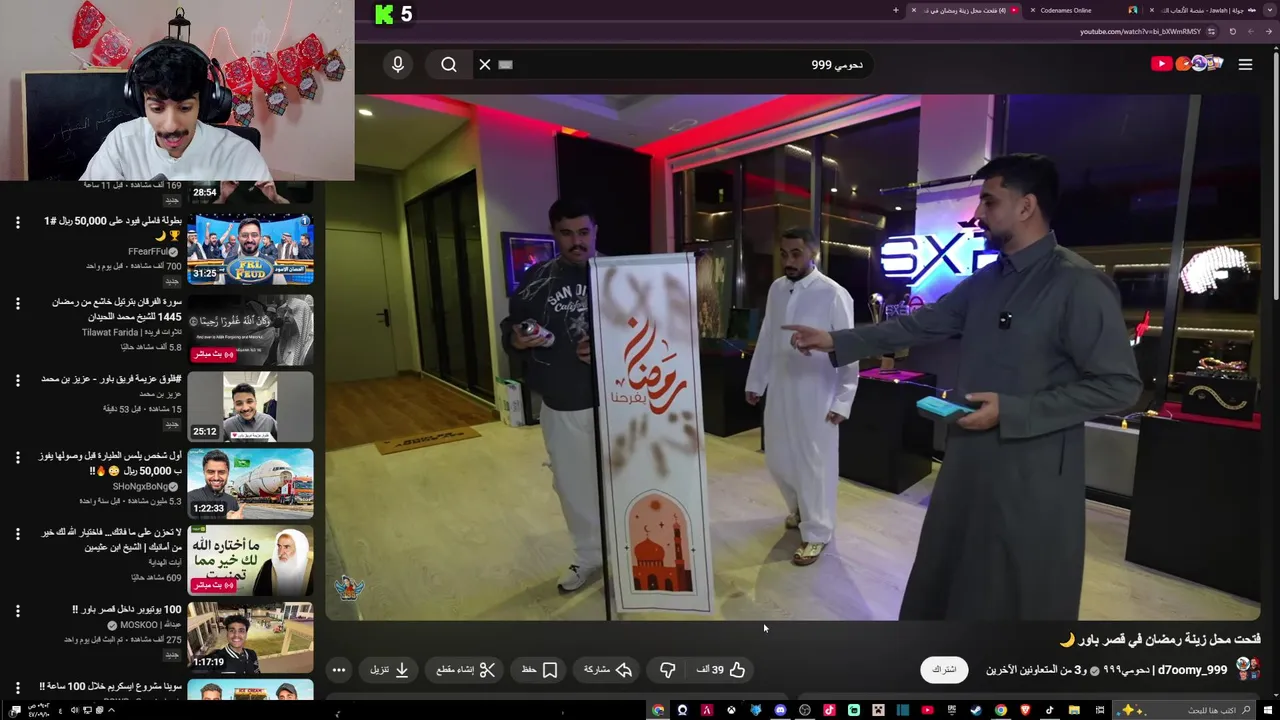The image size is (1280, 720).
Task: Select the active YouTube فتحت محل tab
Action: (x=964, y=10)
